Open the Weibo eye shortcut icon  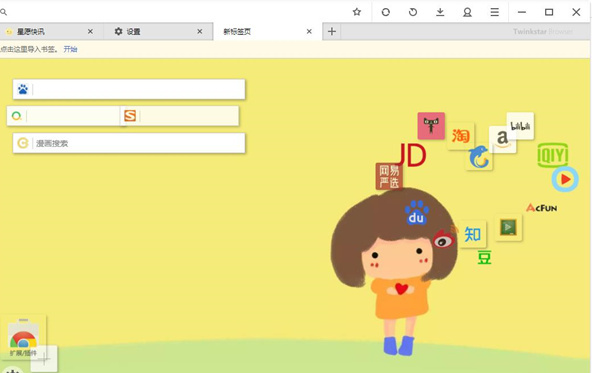445,238
